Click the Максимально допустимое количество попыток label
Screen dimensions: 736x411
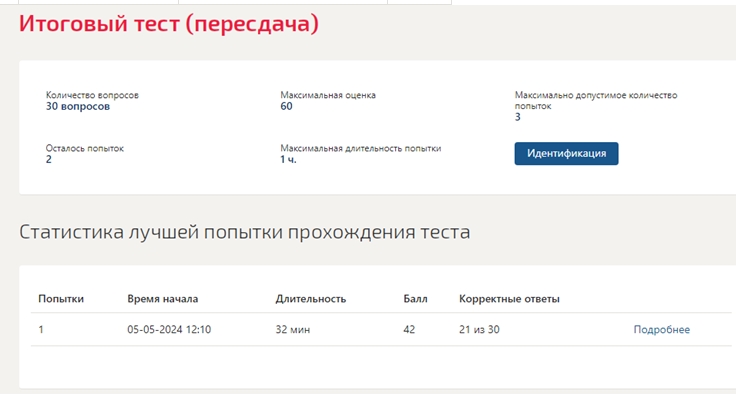pos(596,100)
